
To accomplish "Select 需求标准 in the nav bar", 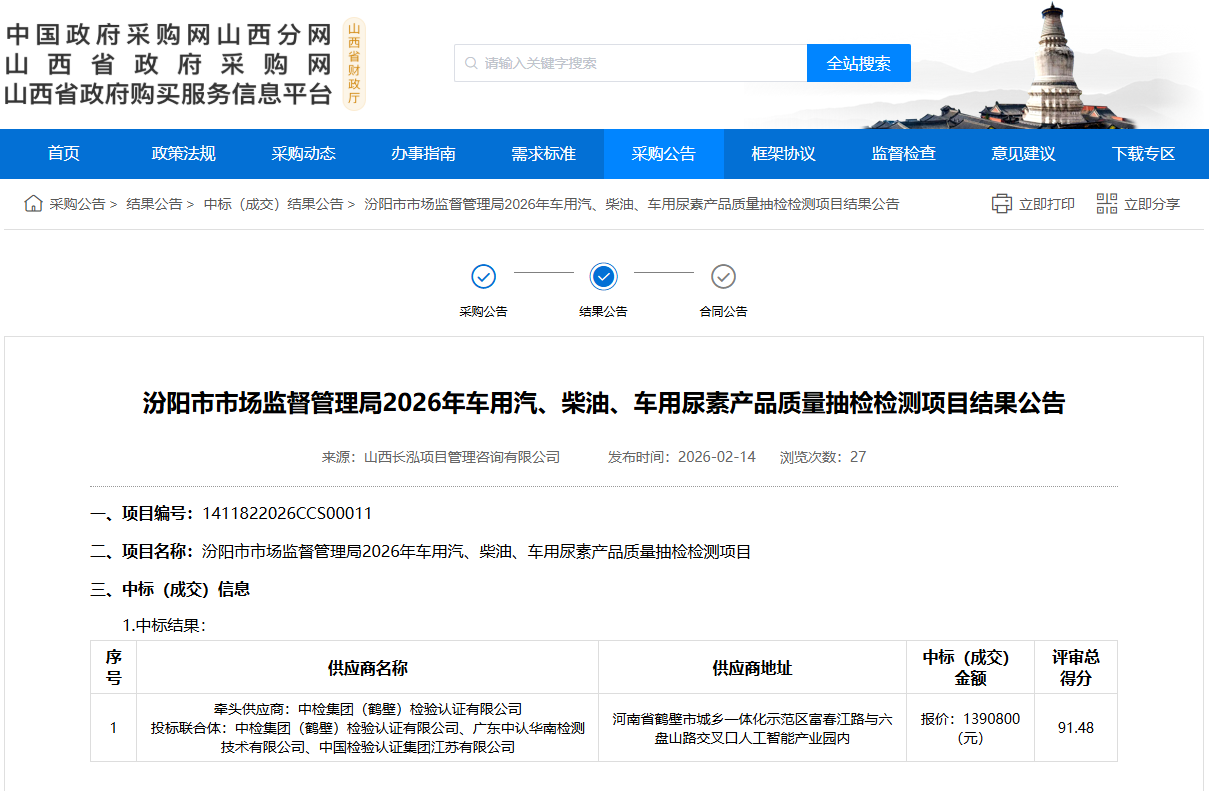I will (x=544, y=154).
